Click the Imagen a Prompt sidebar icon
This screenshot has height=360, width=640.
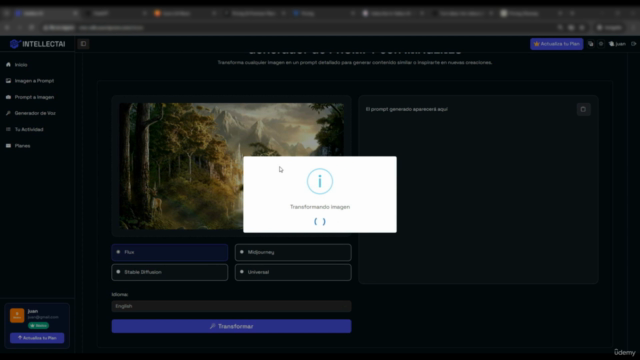(8, 81)
